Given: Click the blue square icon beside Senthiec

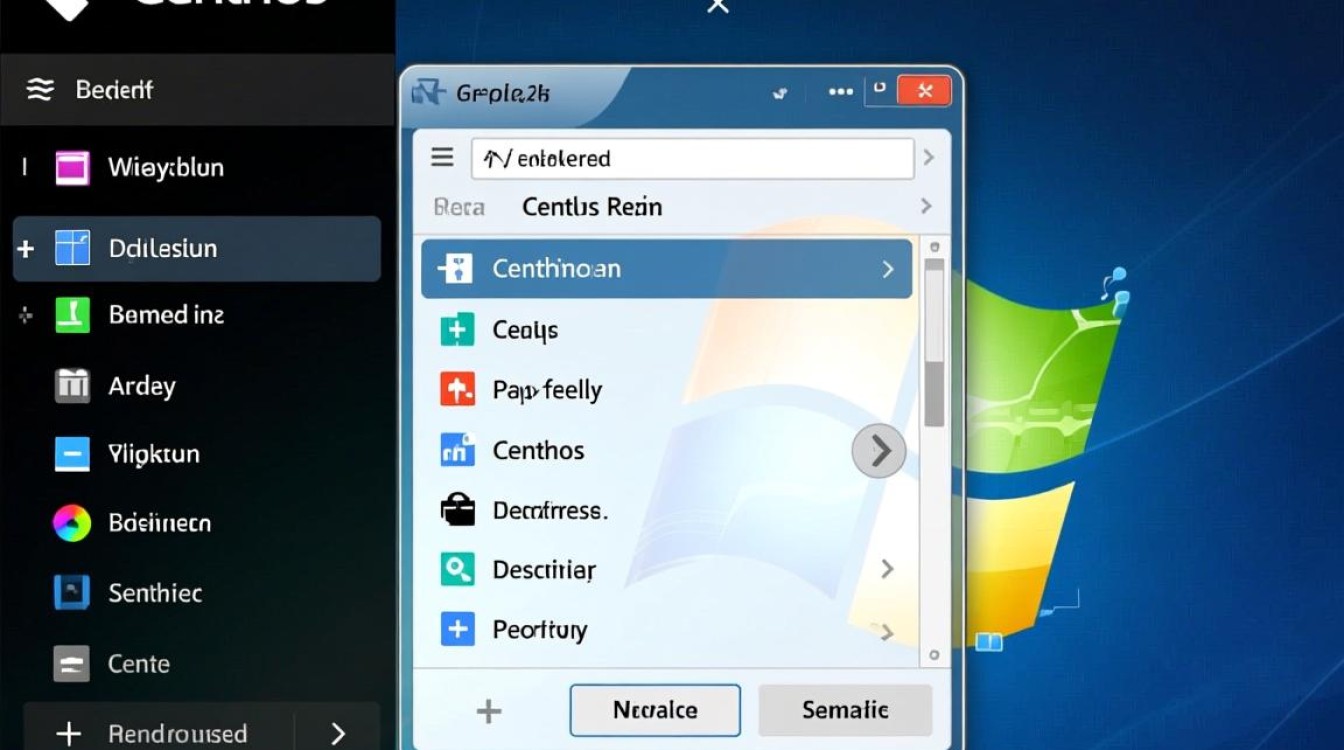Looking at the screenshot, I should coord(72,593).
